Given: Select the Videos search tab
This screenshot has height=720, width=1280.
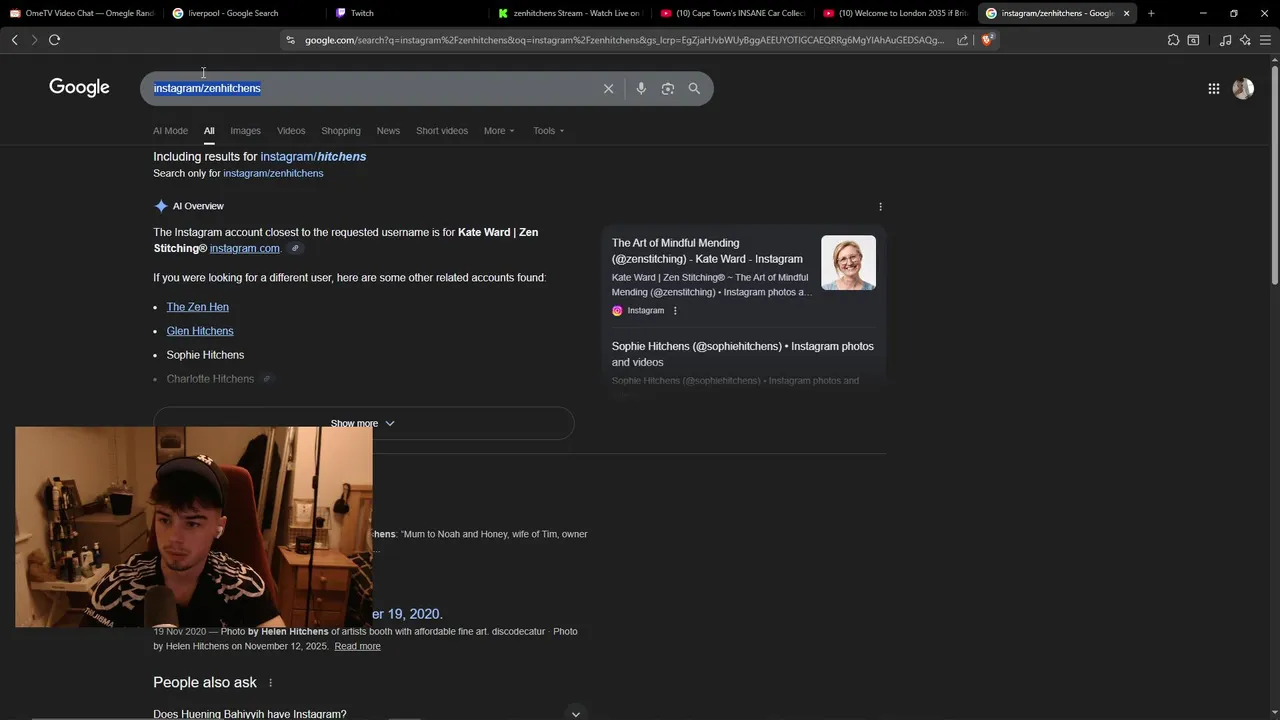Looking at the screenshot, I should pyautogui.click(x=291, y=131).
